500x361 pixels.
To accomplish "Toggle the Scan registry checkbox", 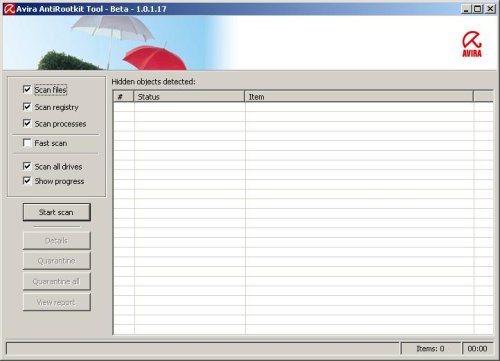I will 27,107.
